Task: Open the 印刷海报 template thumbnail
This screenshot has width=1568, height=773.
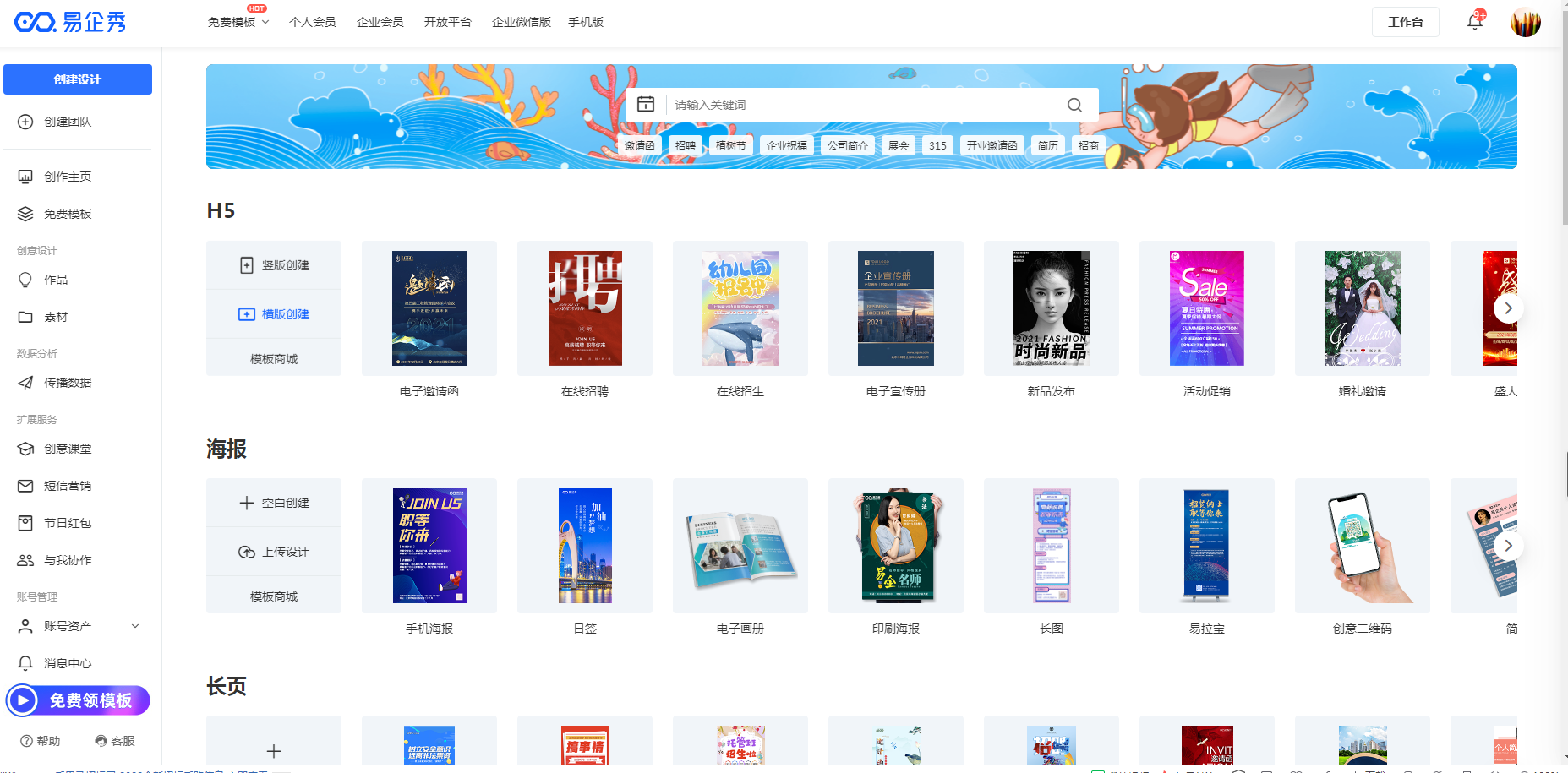Action: tap(896, 546)
